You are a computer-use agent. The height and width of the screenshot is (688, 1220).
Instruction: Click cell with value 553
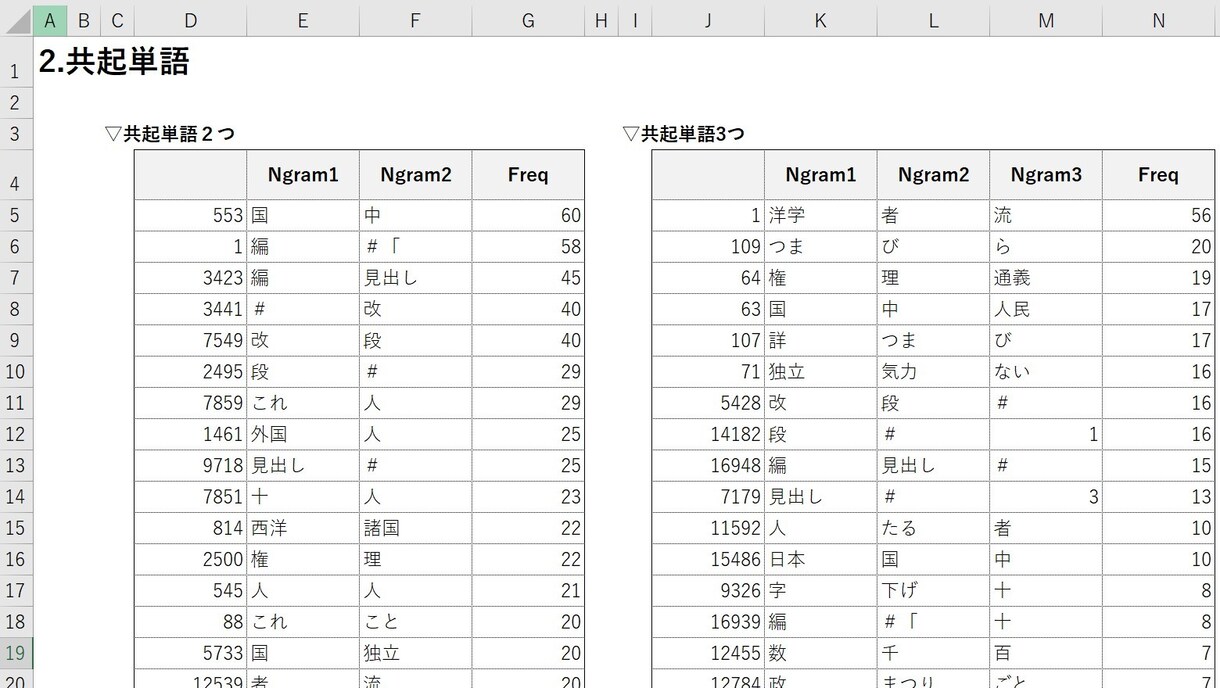point(191,215)
